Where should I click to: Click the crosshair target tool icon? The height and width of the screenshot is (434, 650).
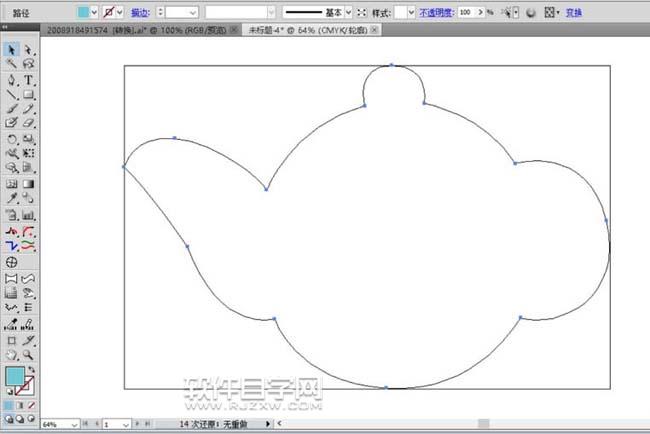pos(11,262)
